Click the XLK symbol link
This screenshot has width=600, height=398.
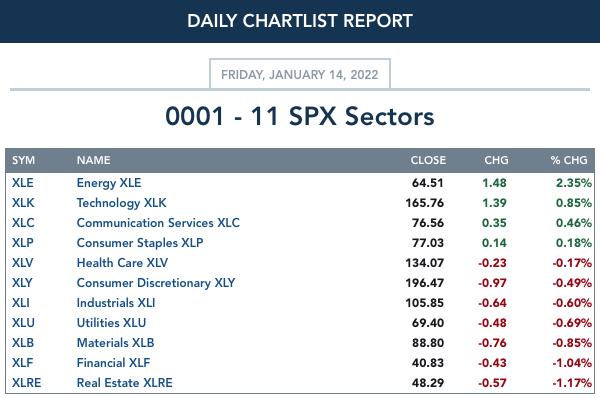coord(23,203)
